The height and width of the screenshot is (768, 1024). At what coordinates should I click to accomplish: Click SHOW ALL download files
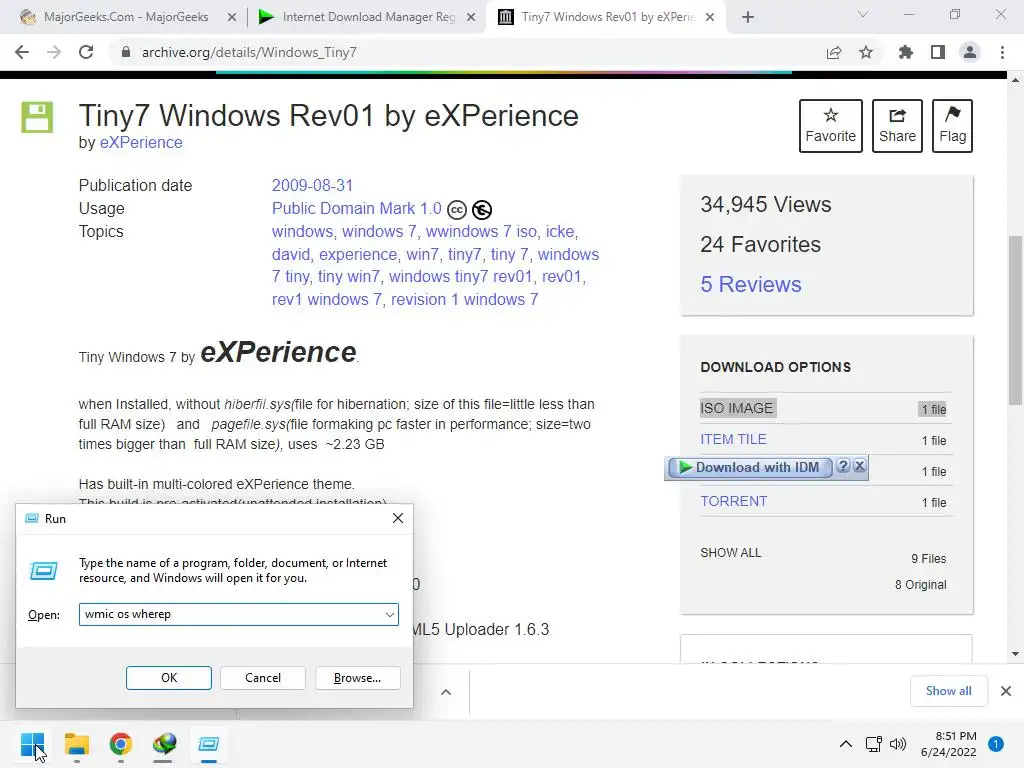click(731, 552)
